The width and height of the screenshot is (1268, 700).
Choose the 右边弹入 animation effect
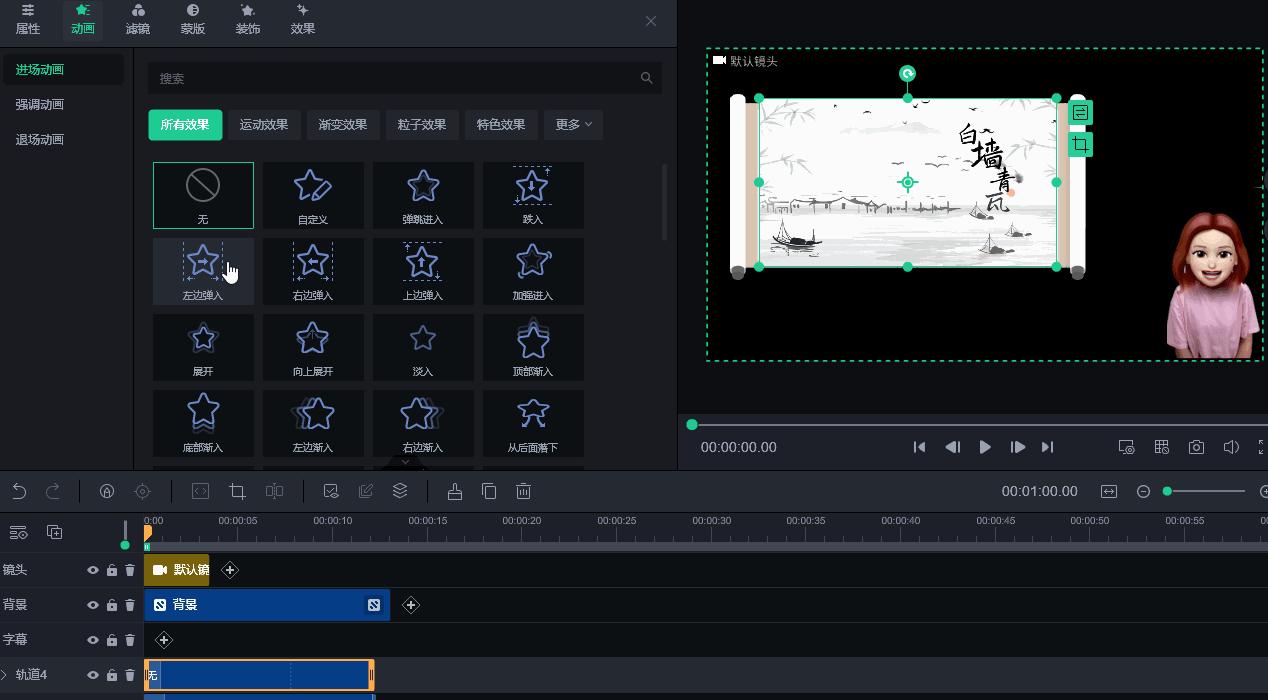coord(313,271)
